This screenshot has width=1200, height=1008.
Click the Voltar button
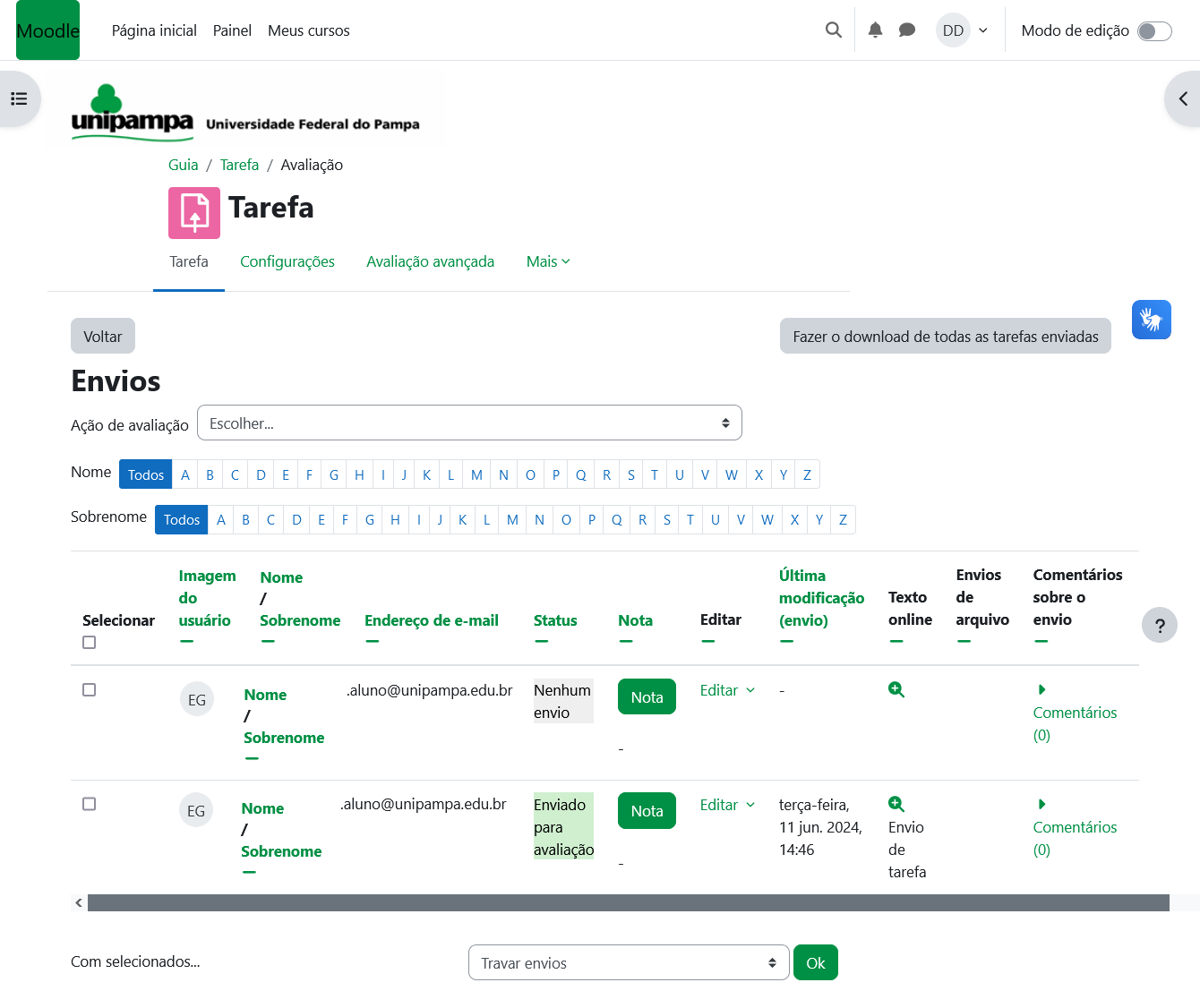[x=103, y=337]
